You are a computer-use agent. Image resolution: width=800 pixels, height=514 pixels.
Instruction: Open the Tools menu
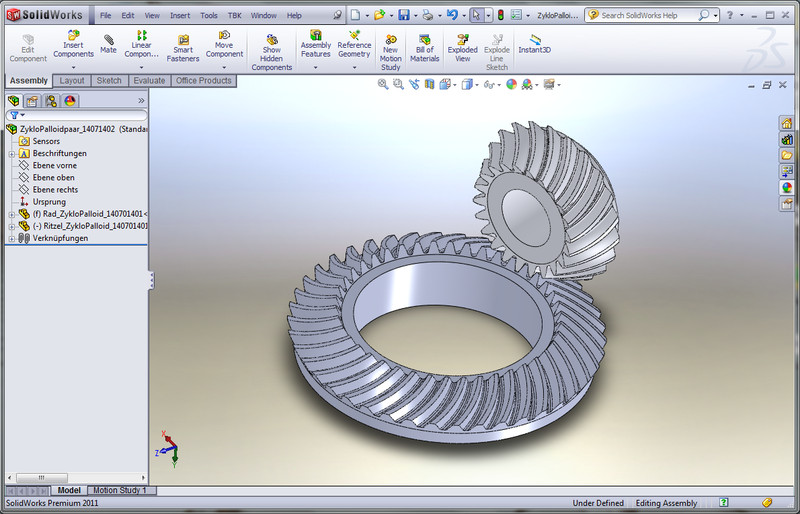tap(208, 16)
